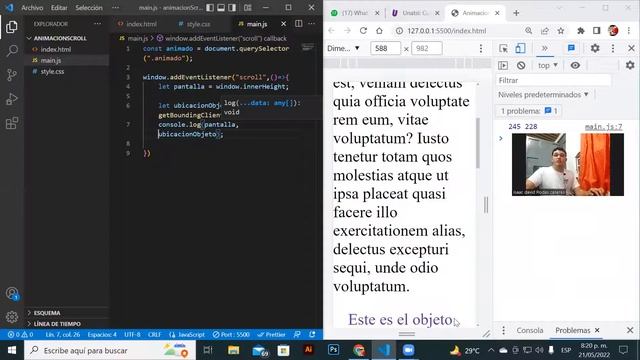The height and width of the screenshot is (360, 640).
Task: Open style.css in the explorer
Action: [52, 71]
